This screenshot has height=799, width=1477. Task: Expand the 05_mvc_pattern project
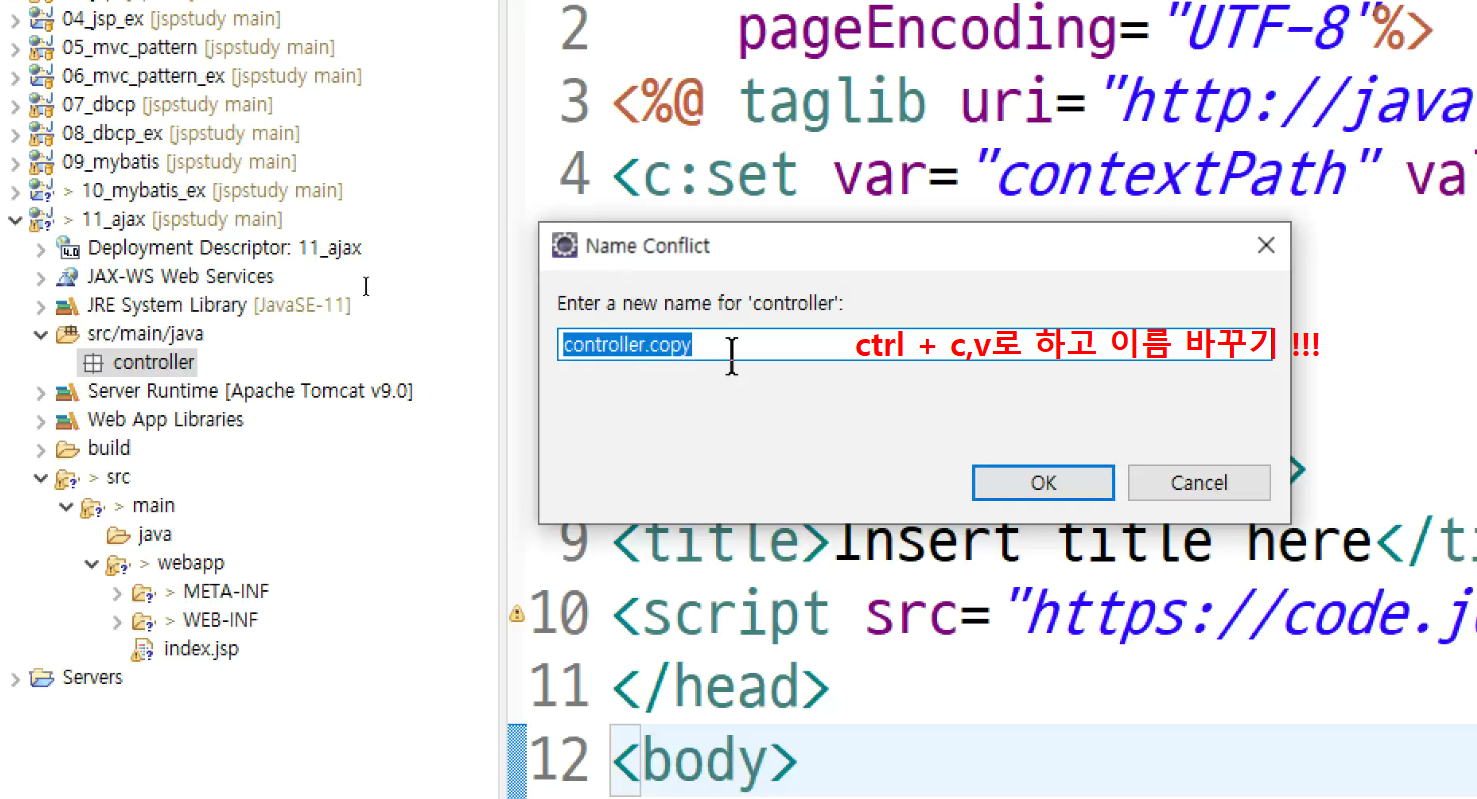coord(15,47)
